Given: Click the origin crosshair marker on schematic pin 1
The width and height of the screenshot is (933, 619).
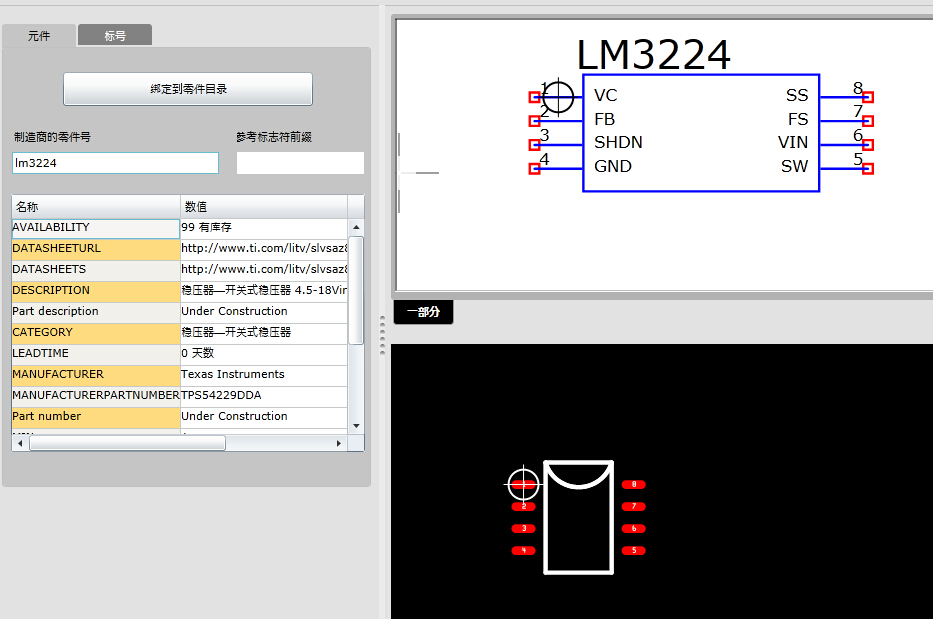Looking at the screenshot, I should (558, 96).
